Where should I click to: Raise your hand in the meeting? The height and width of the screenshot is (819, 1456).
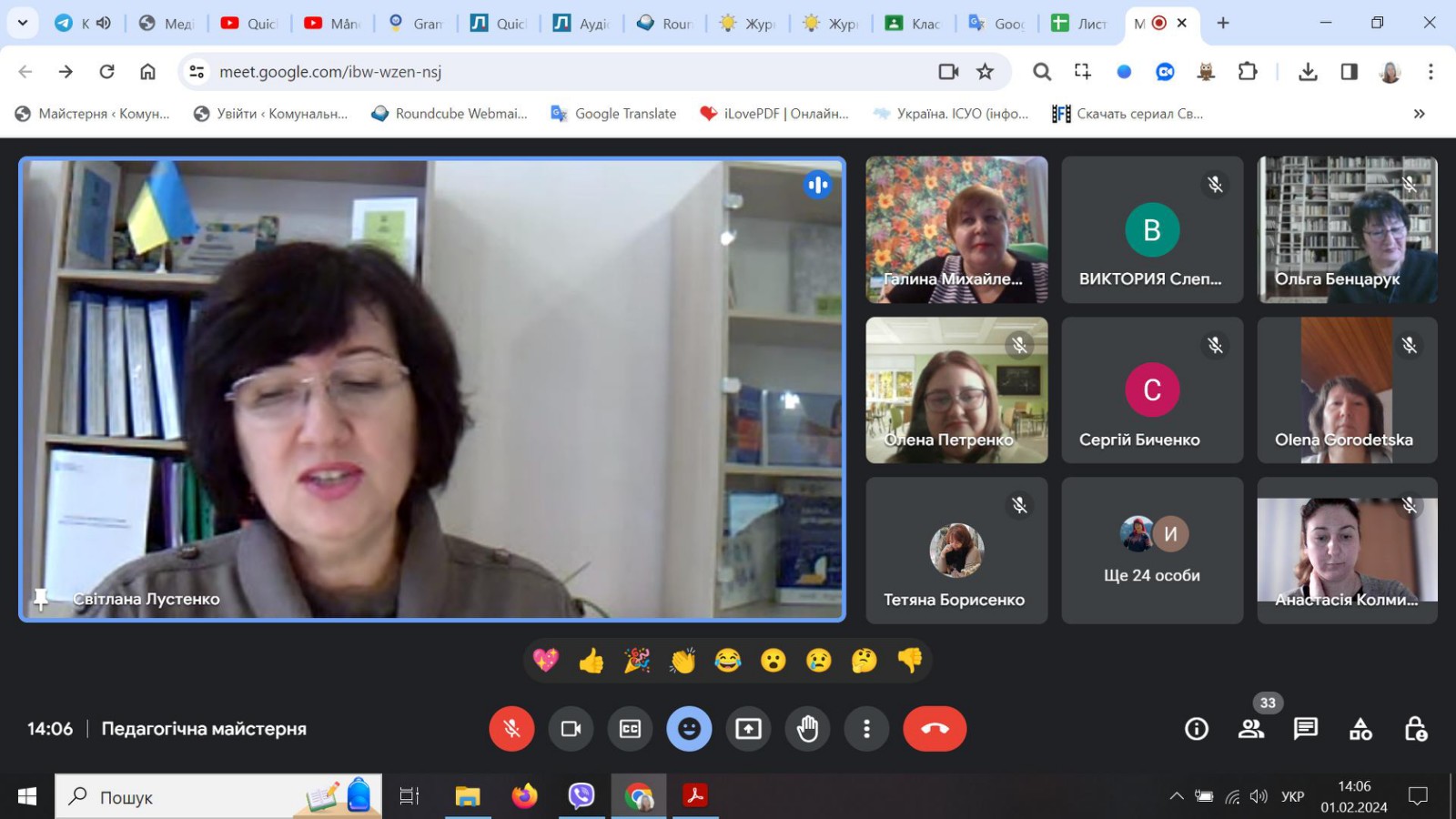click(x=807, y=729)
